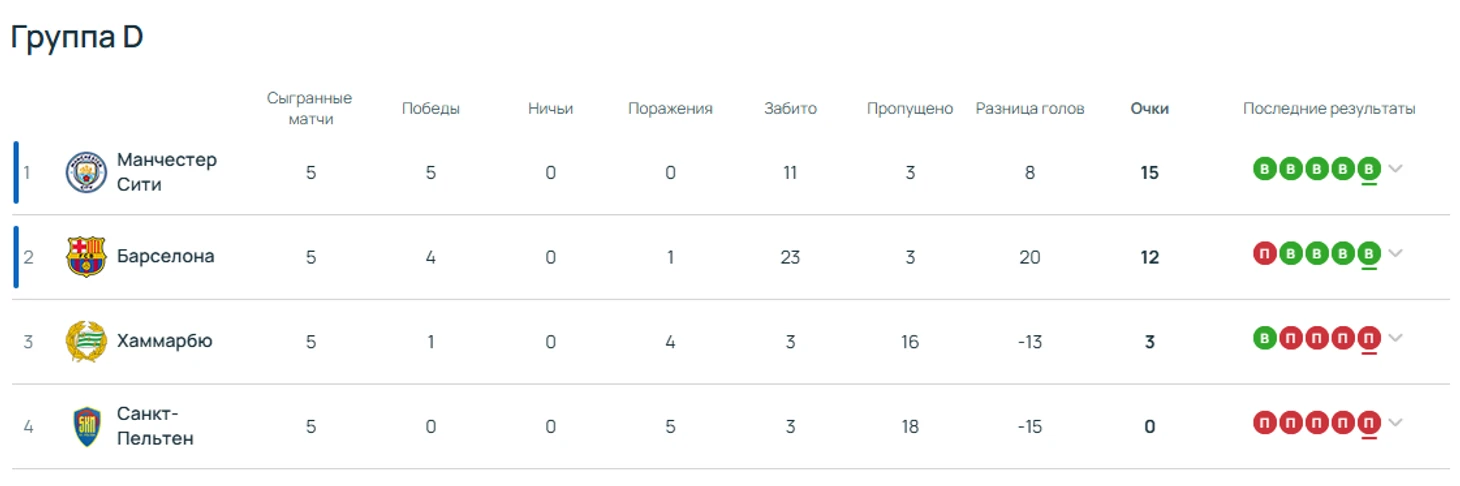Click the Hammarby club crest
Image resolution: width=1460 pixels, height=486 pixels.
(x=86, y=342)
